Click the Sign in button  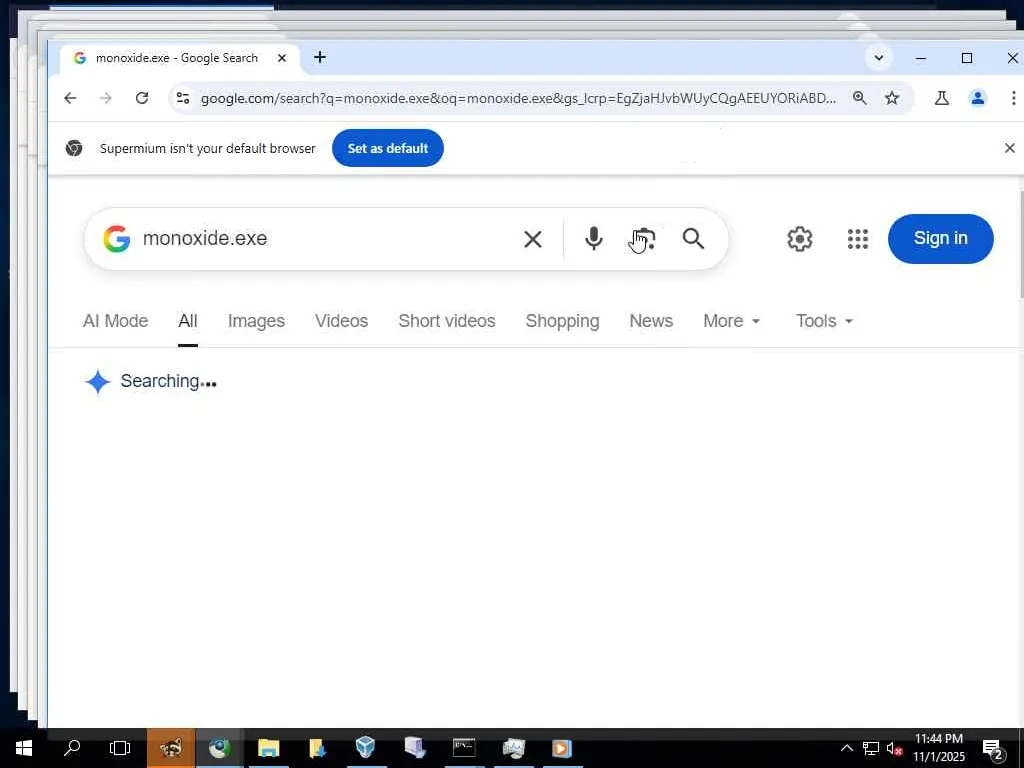pos(940,238)
